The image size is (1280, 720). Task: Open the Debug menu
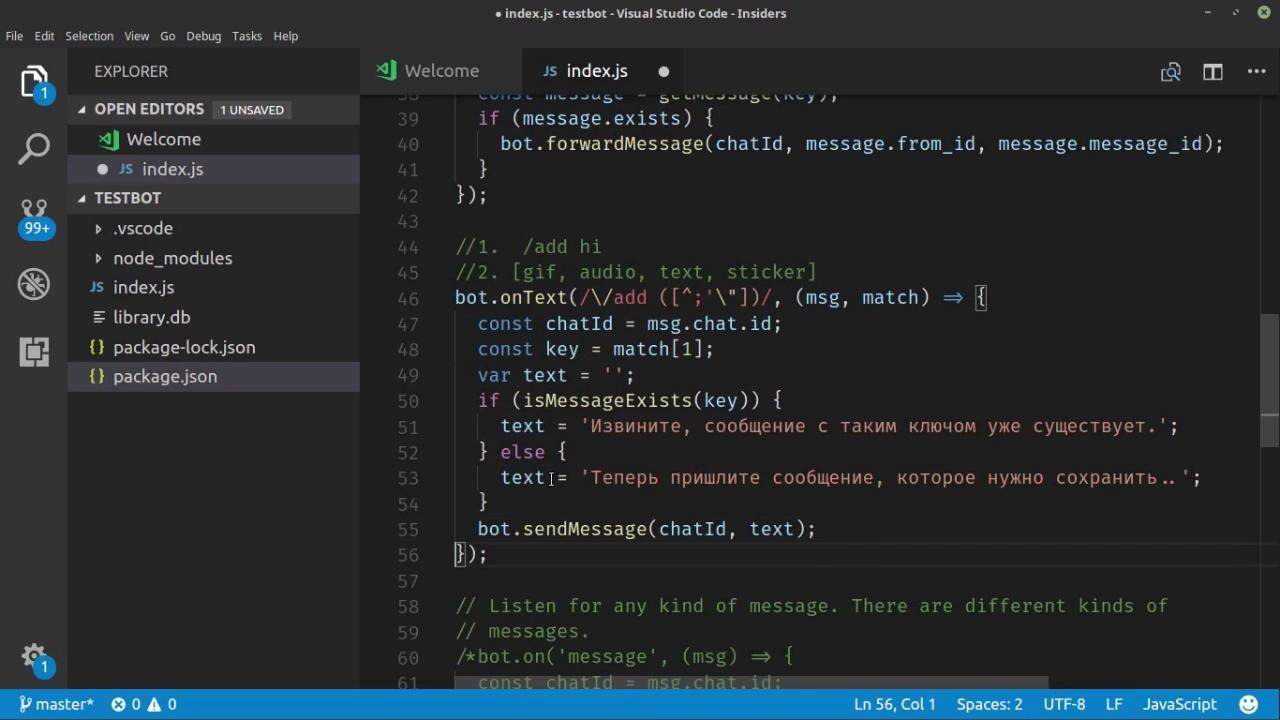click(203, 36)
